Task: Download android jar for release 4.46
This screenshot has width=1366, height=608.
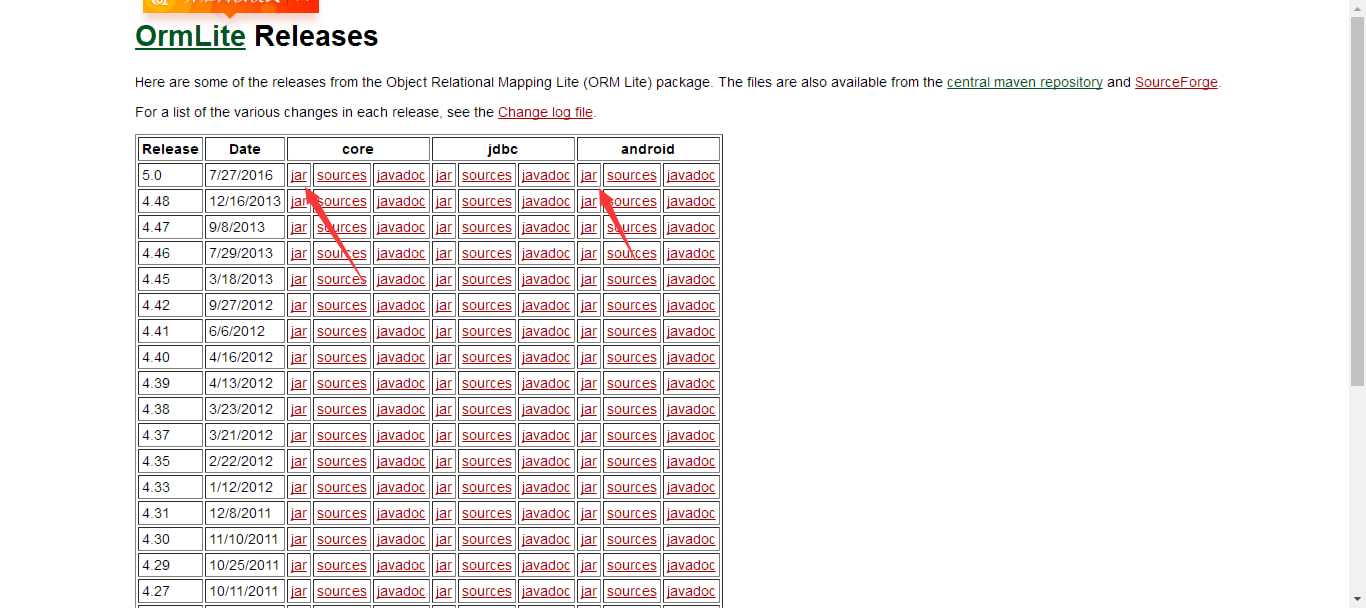Action: point(589,253)
